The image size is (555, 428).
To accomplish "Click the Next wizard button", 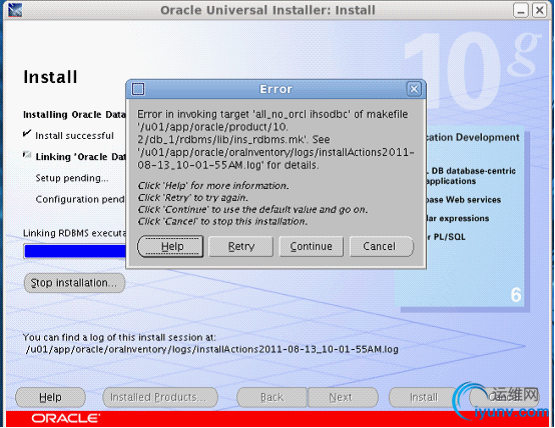I will click(343, 398).
